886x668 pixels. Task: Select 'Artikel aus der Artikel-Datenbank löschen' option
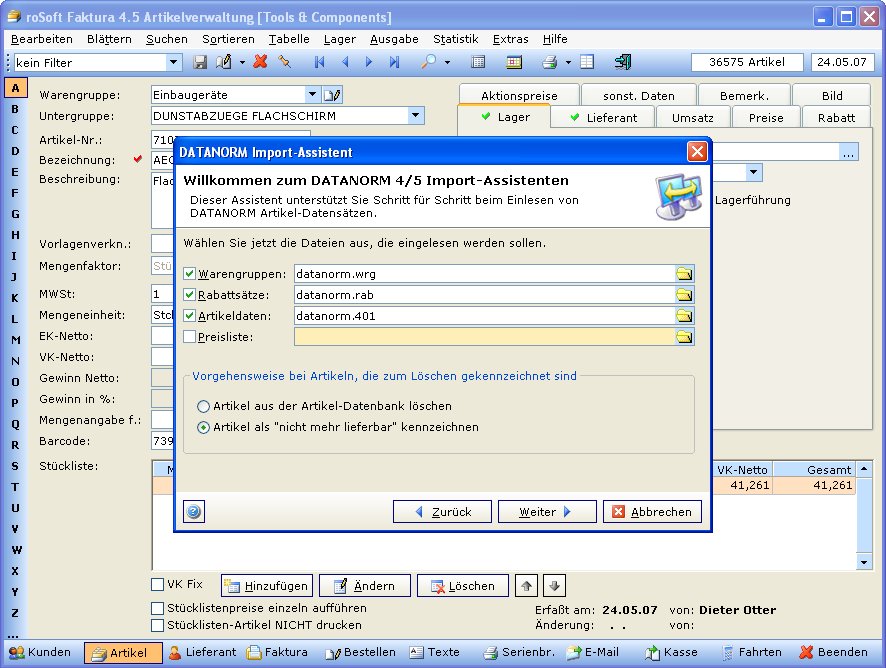pyautogui.click(x=204, y=406)
